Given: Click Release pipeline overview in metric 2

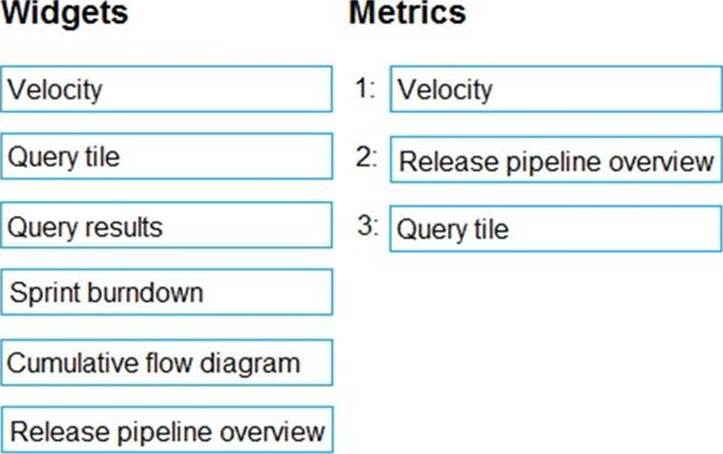Looking at the screenshot, I should click(x=555, y=160).
